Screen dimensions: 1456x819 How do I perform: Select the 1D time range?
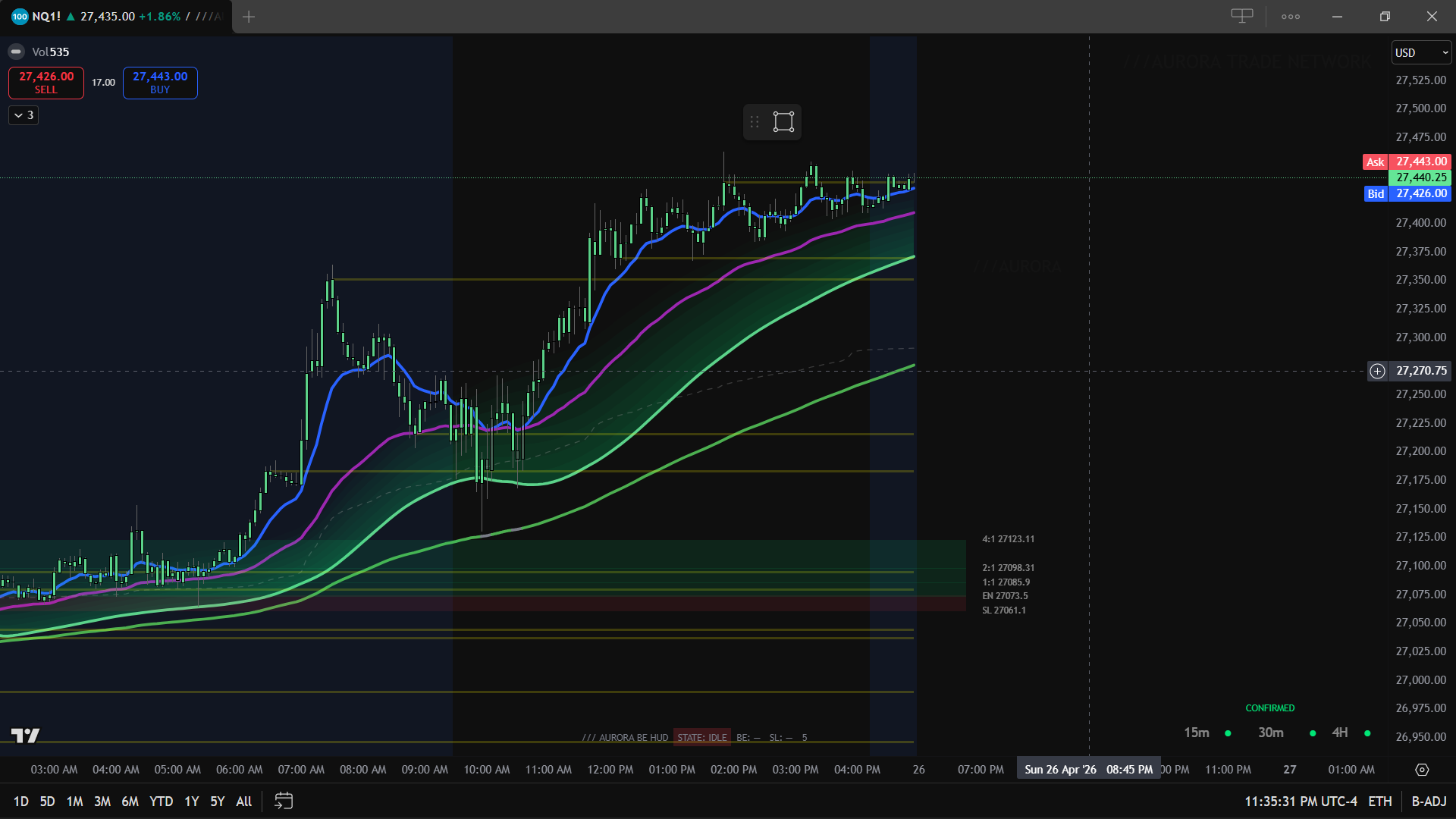[21, 801]
